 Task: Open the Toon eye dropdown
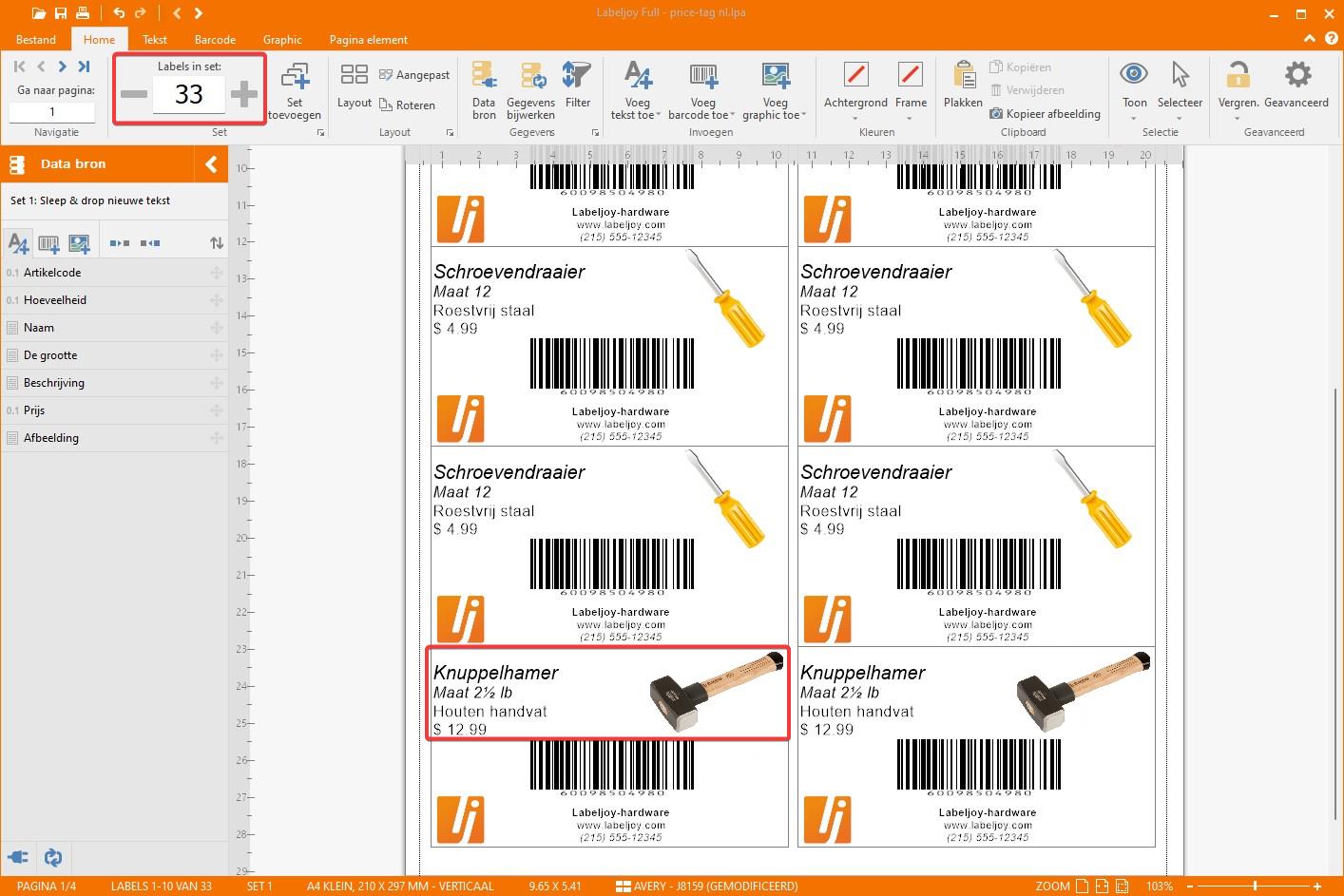1134,90
